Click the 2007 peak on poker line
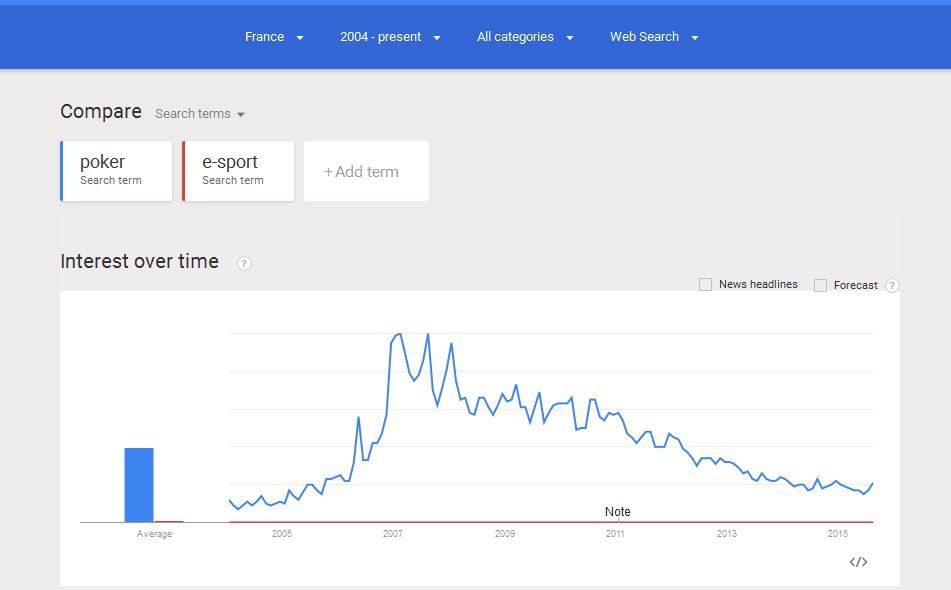This screenshot has width=951, height=590. point(399,334)
